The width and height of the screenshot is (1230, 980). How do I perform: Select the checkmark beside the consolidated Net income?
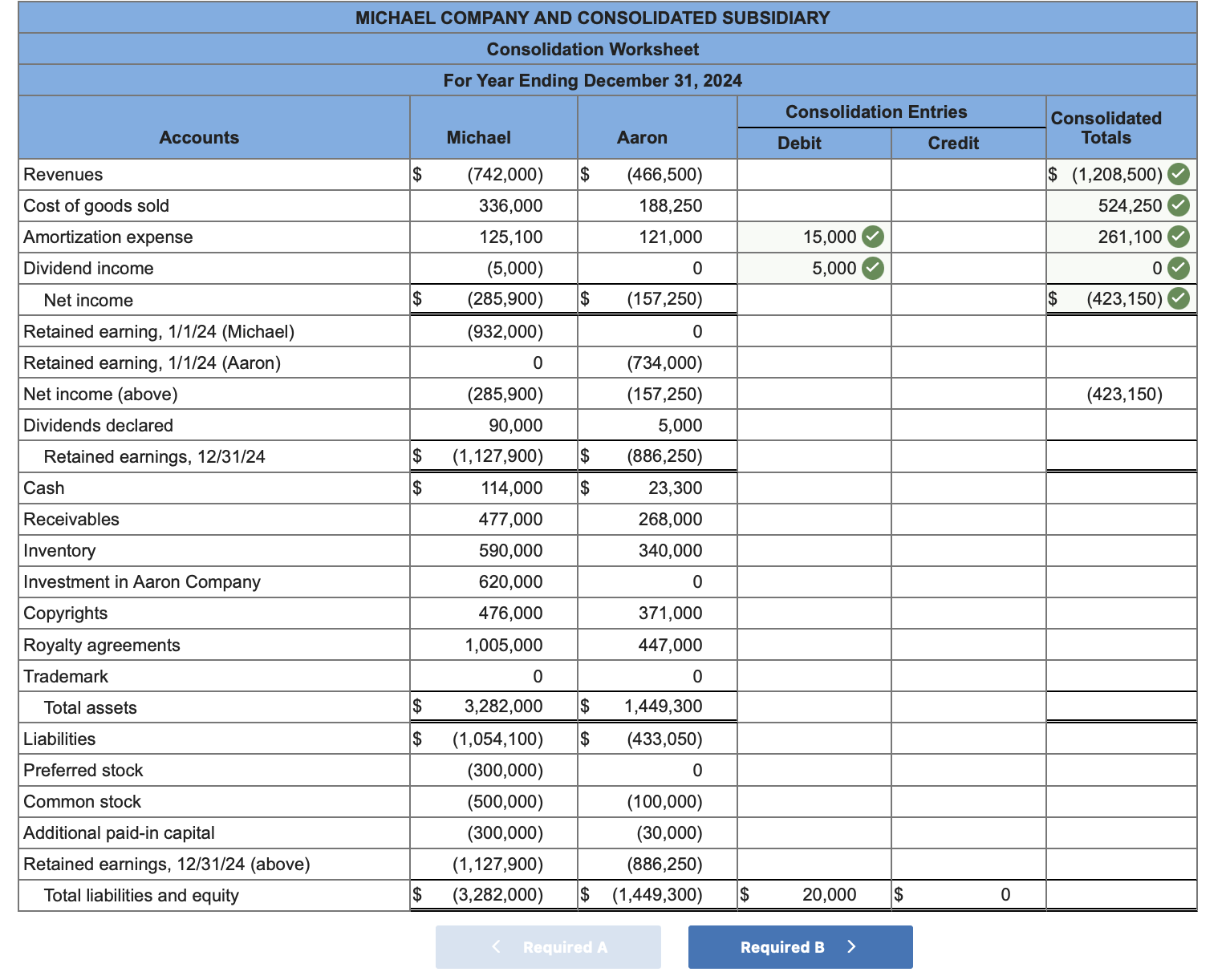pos(1177,298)
